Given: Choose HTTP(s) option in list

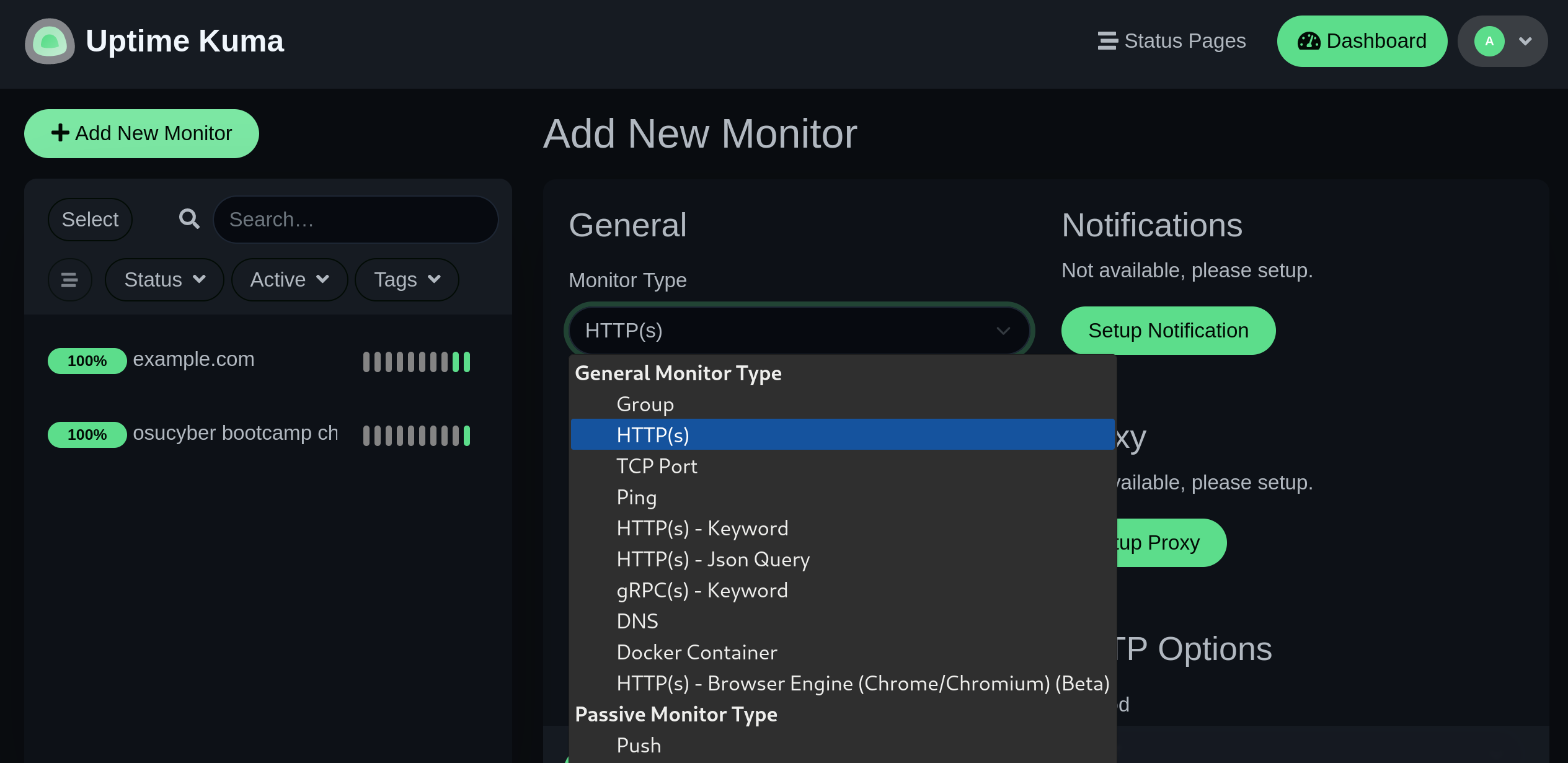Looking at the screenshot, I should (x=843, y=435).
